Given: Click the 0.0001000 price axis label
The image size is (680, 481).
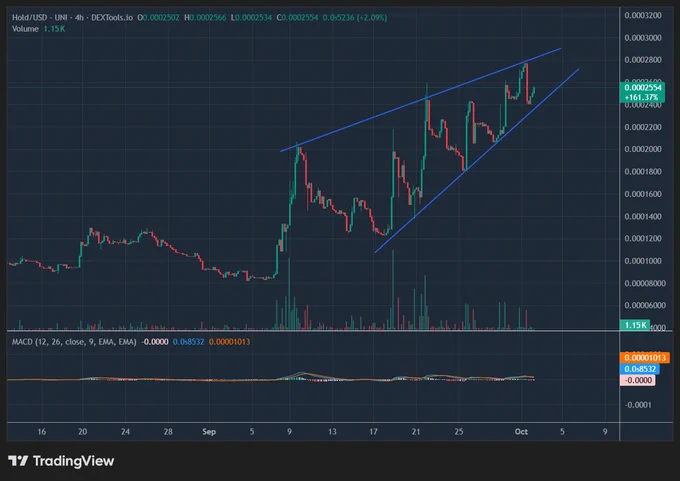Looking at the screenshot, I should tap(643, 261).
